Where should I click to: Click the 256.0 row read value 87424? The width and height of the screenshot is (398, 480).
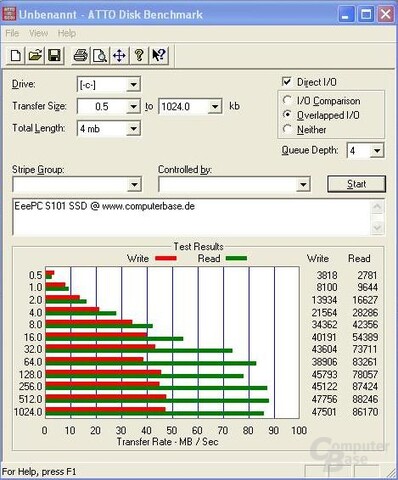click(365, 386)
